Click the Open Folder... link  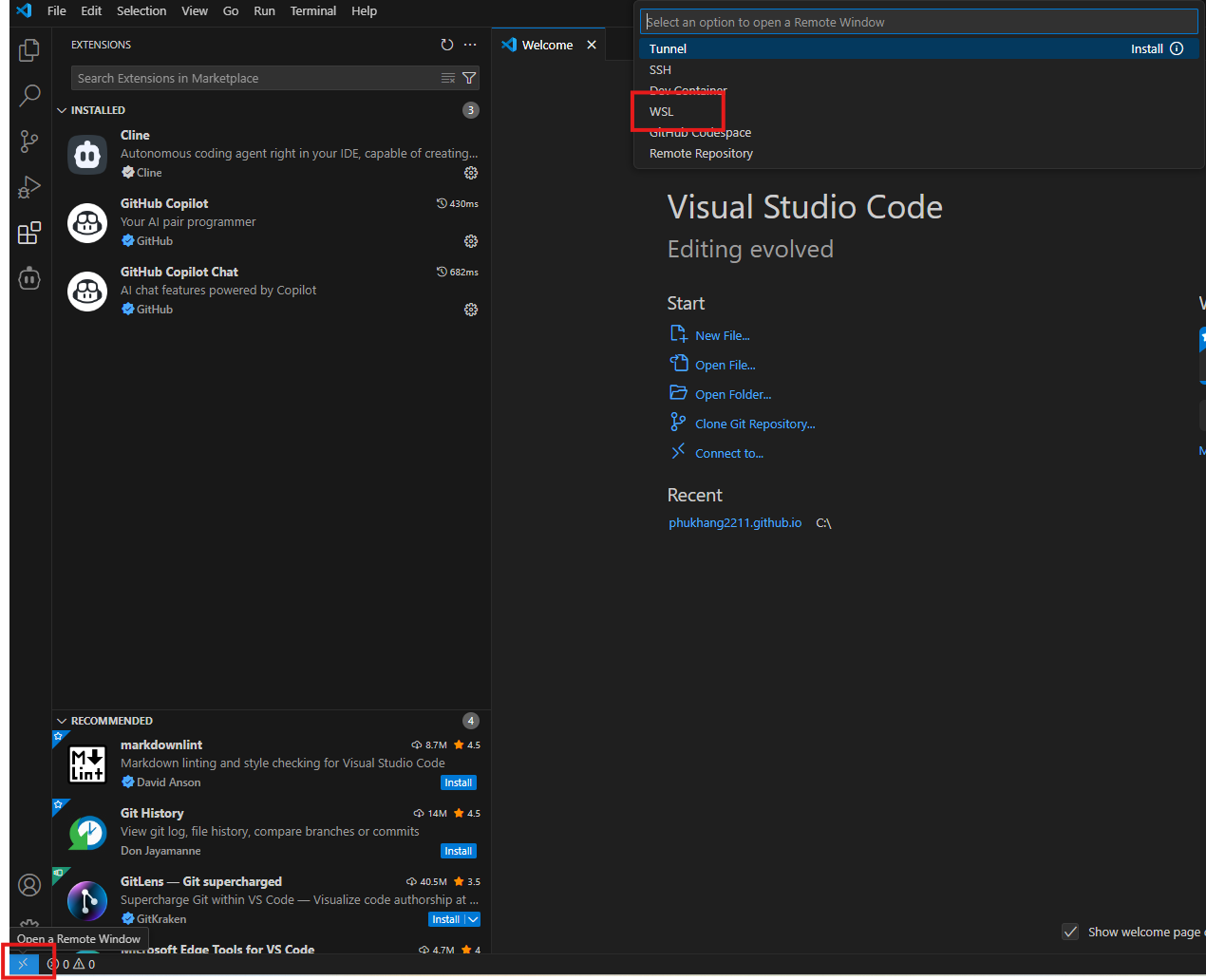[733, 394]
